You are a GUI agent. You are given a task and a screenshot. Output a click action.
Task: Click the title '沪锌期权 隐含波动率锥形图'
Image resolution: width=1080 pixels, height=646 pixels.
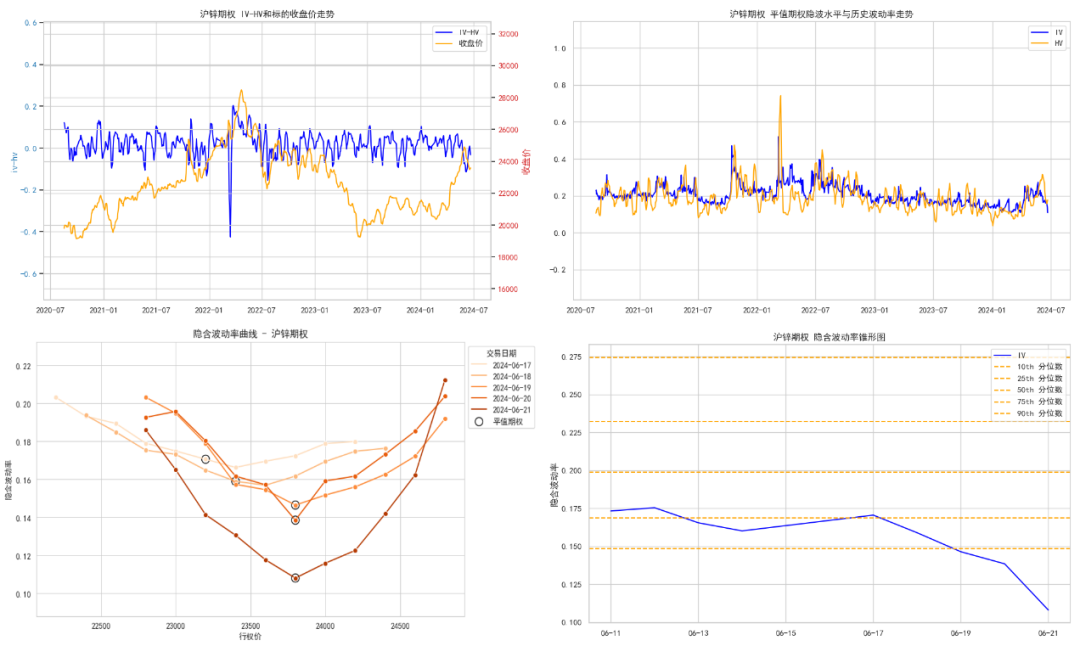(x=829, y=337)
